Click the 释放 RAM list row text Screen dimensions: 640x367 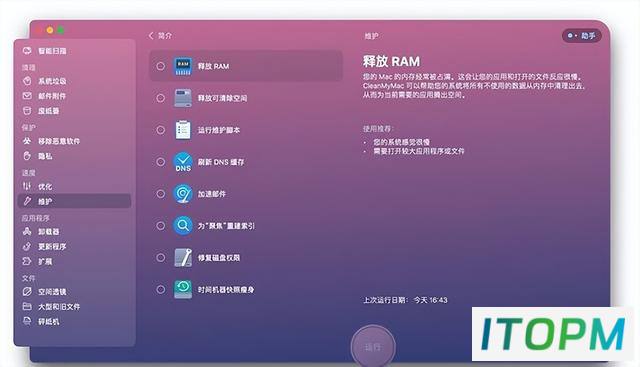(x=213, y=66)
